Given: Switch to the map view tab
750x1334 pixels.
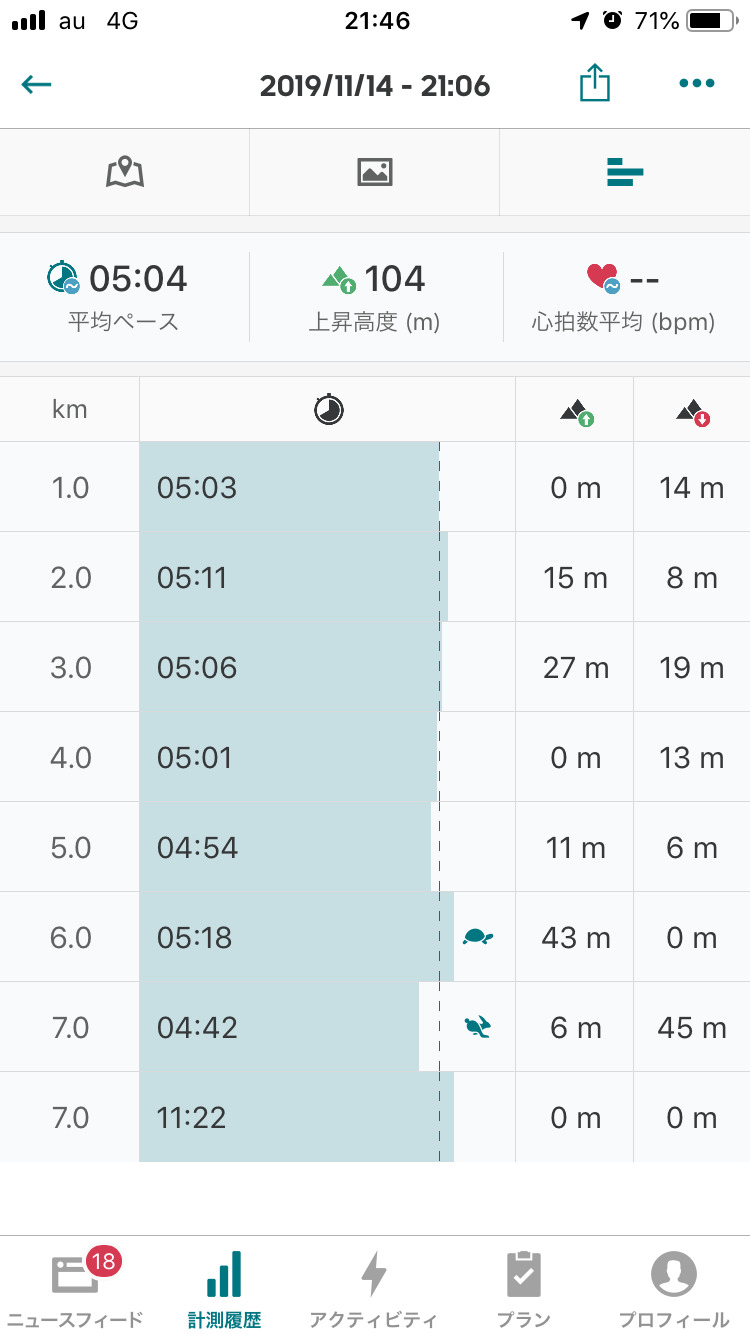Looking at the screenshot, I should (125, 172).
